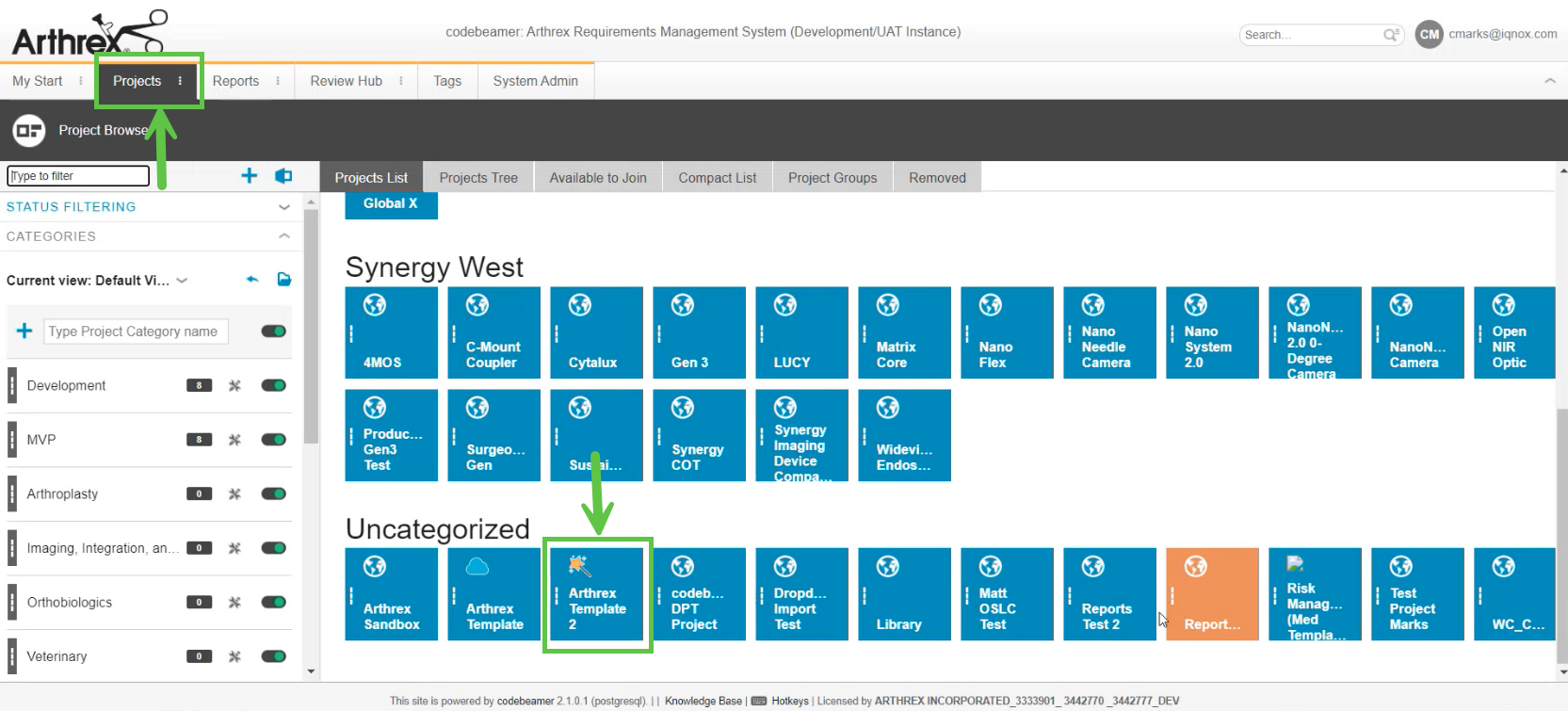
Task: Click the CM user avatar icon
Action: [1429, 35]
